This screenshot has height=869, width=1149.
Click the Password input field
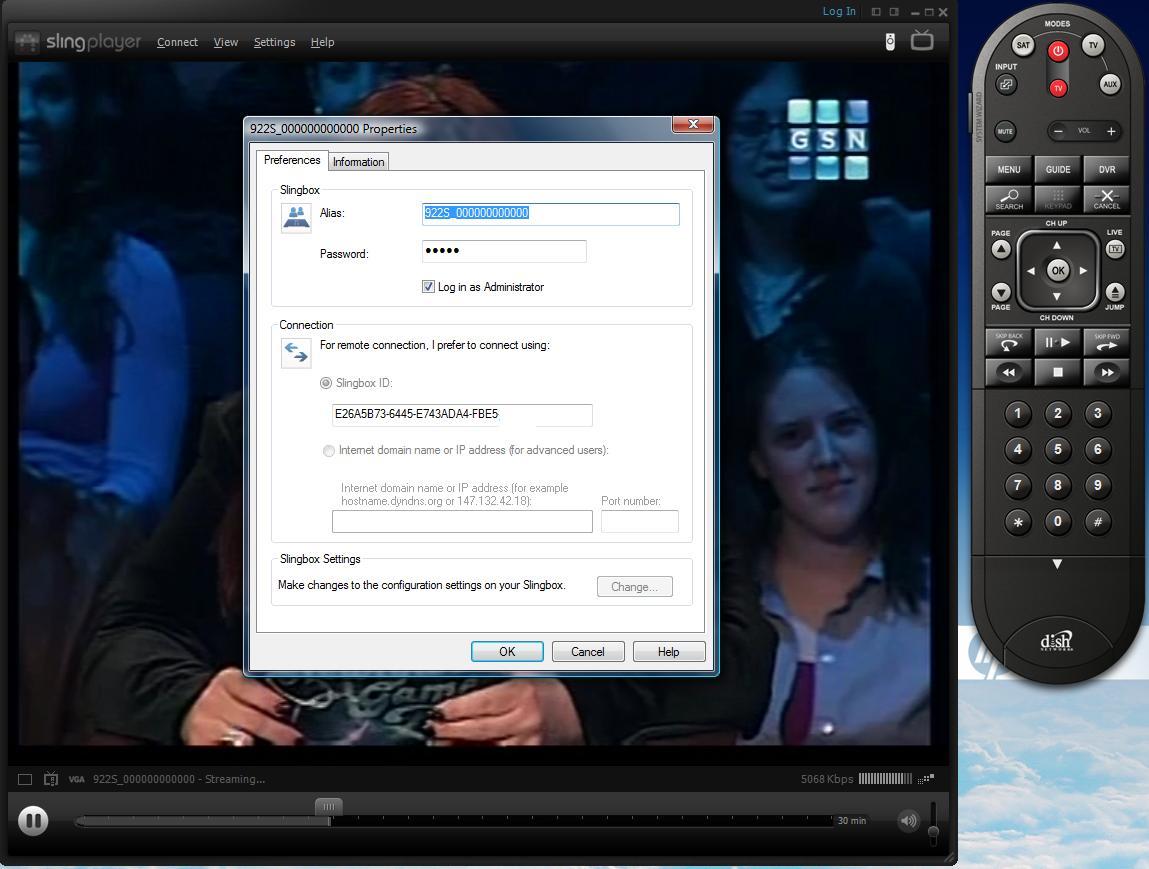tap(504, 251)
